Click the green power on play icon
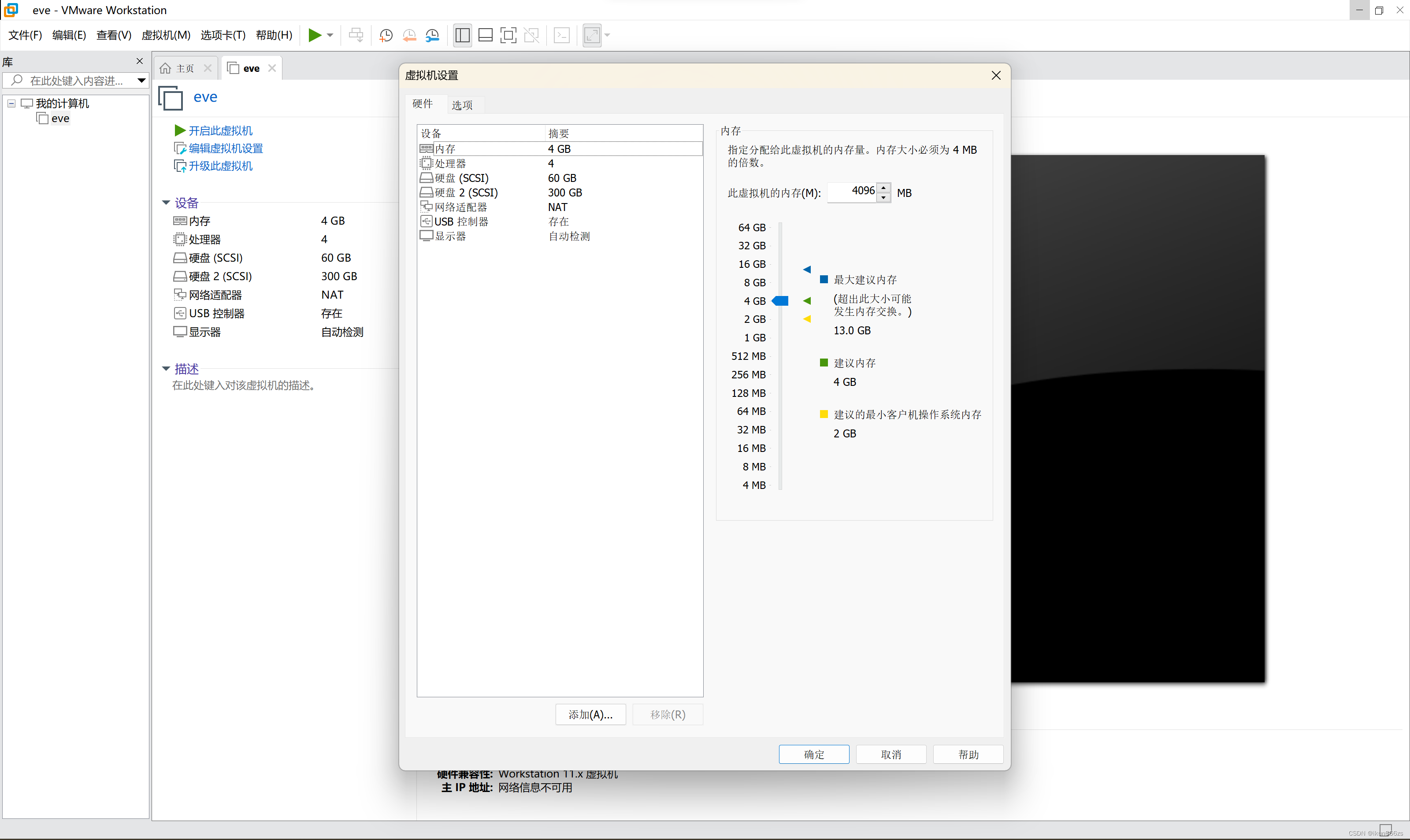The width and height of the screenshot is (1410, 840). [x=315, y=35]
